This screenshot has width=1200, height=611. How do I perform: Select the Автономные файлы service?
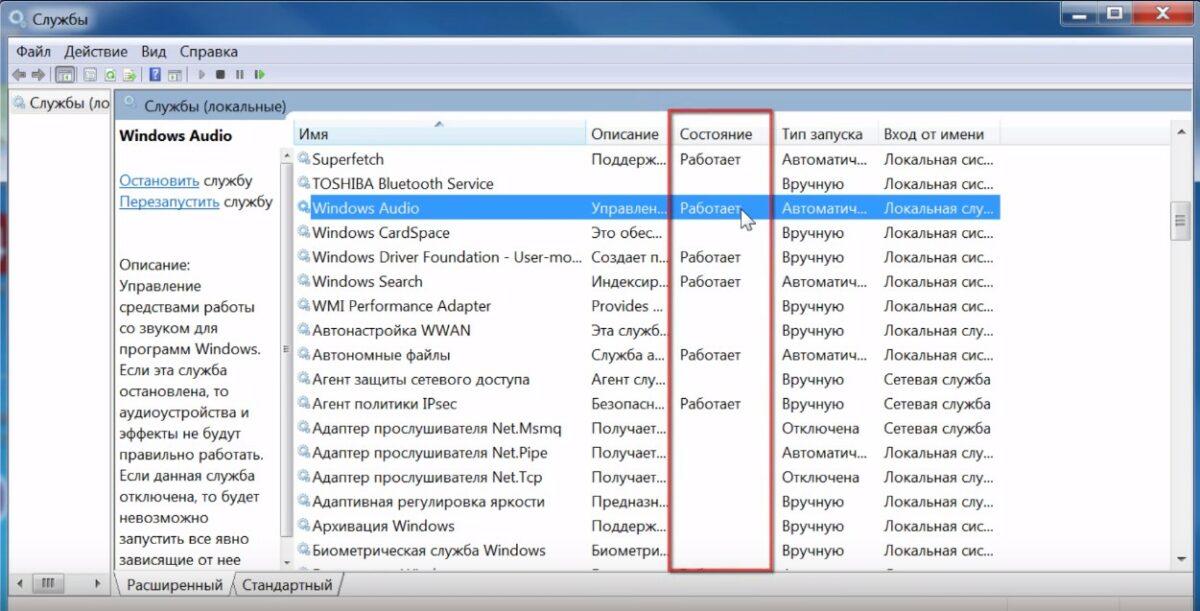click(647, 355)
